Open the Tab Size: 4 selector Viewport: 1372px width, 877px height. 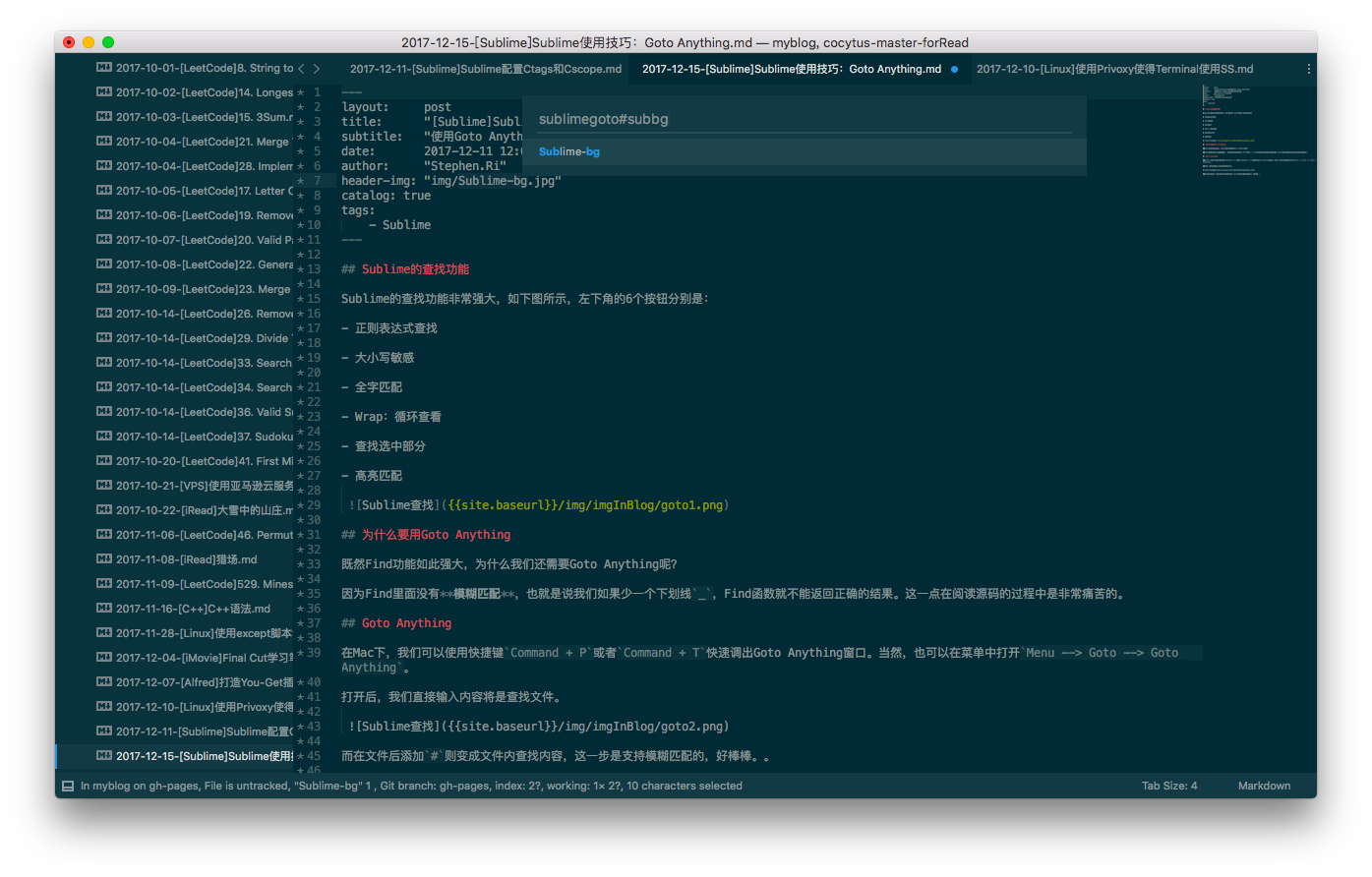[x=1169, y=787]
